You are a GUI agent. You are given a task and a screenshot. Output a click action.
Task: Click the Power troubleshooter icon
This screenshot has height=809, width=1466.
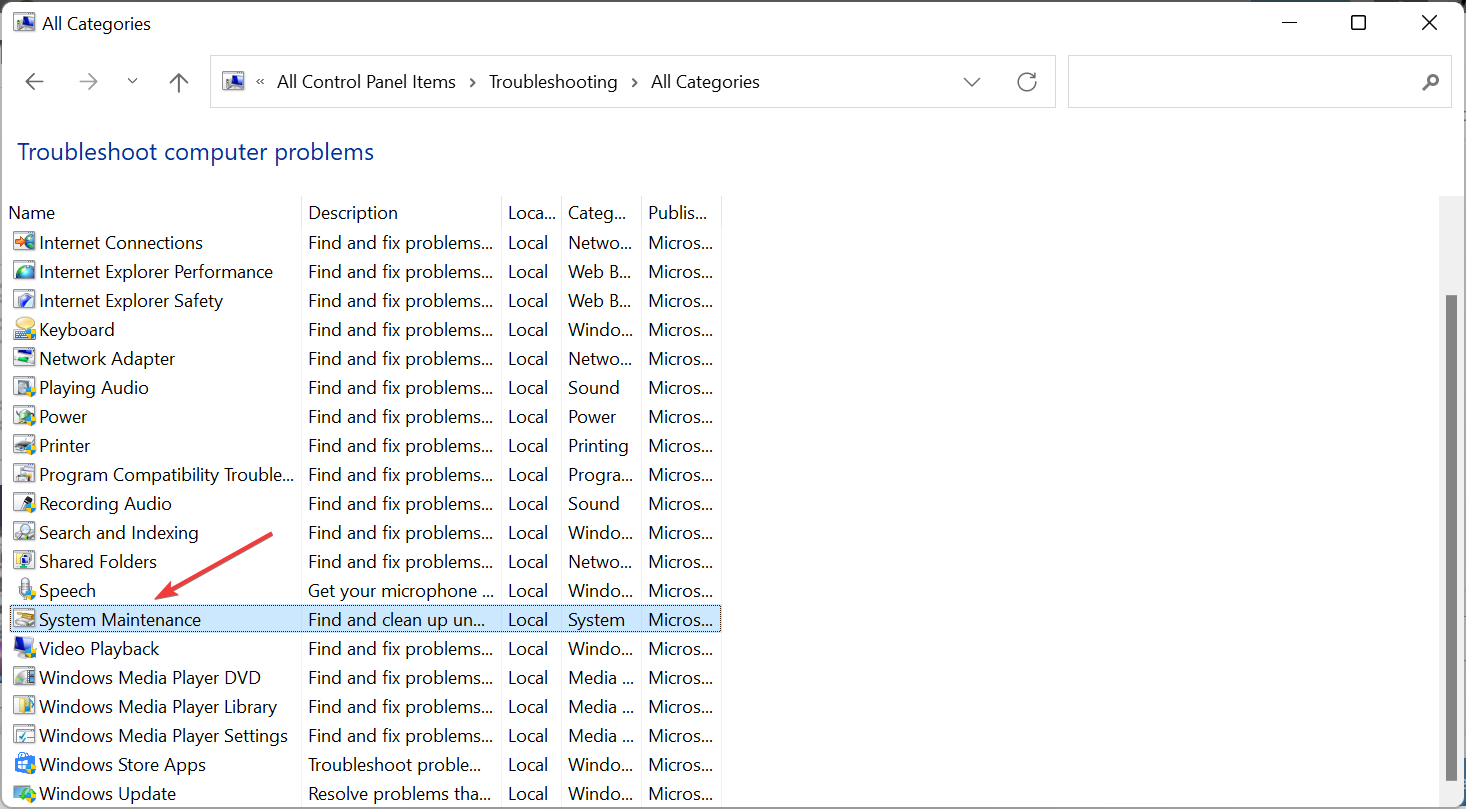tap(24, 416)
